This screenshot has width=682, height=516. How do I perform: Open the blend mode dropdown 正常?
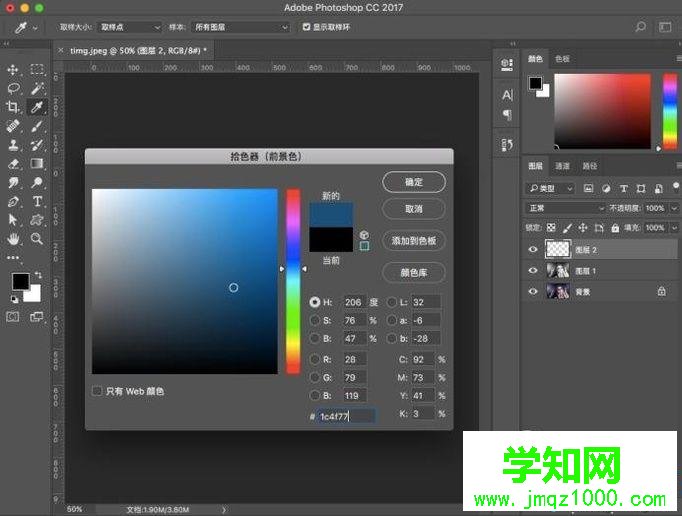pos(565,208)
